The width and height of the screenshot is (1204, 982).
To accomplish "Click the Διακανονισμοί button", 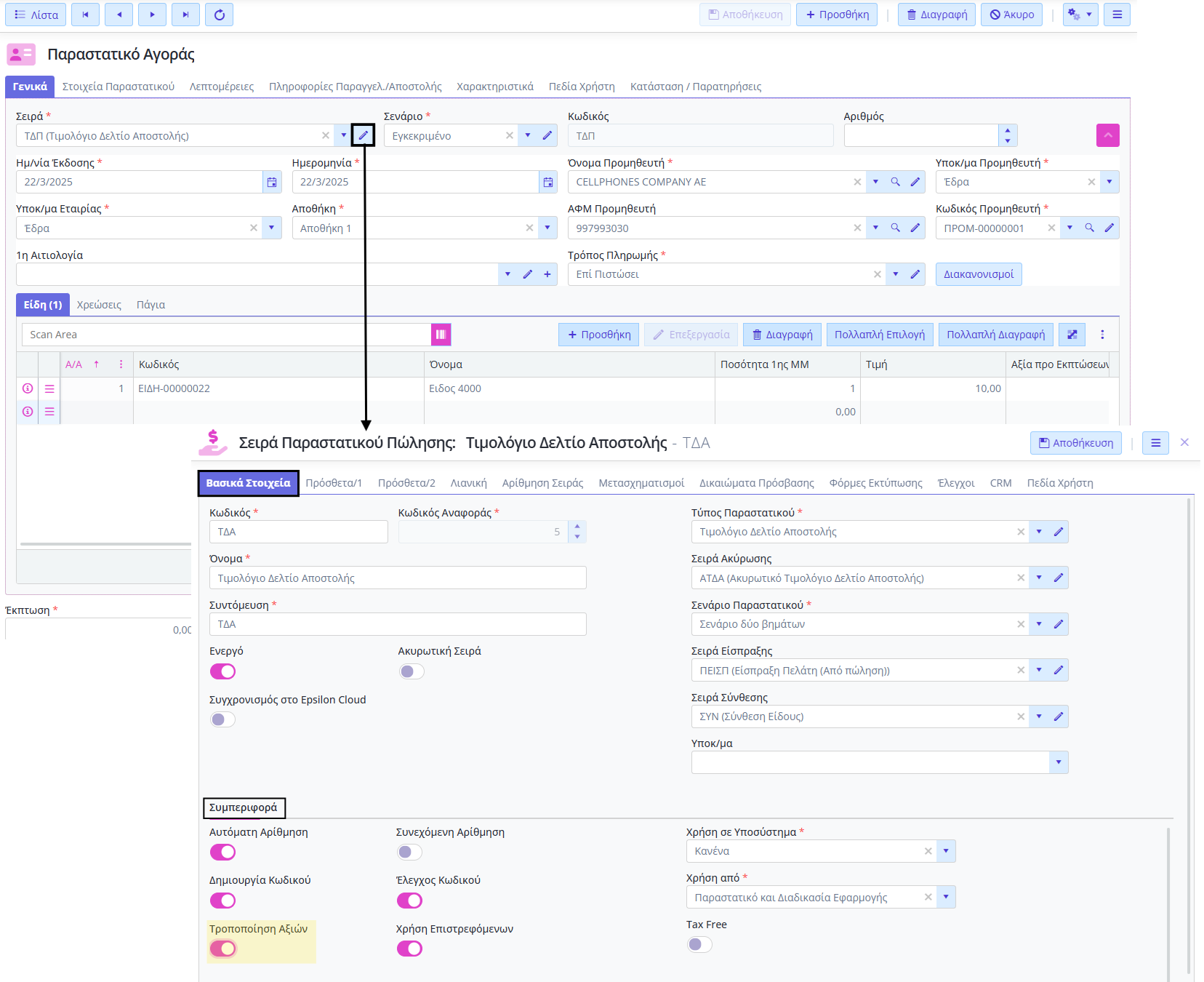I will point(978,274).
